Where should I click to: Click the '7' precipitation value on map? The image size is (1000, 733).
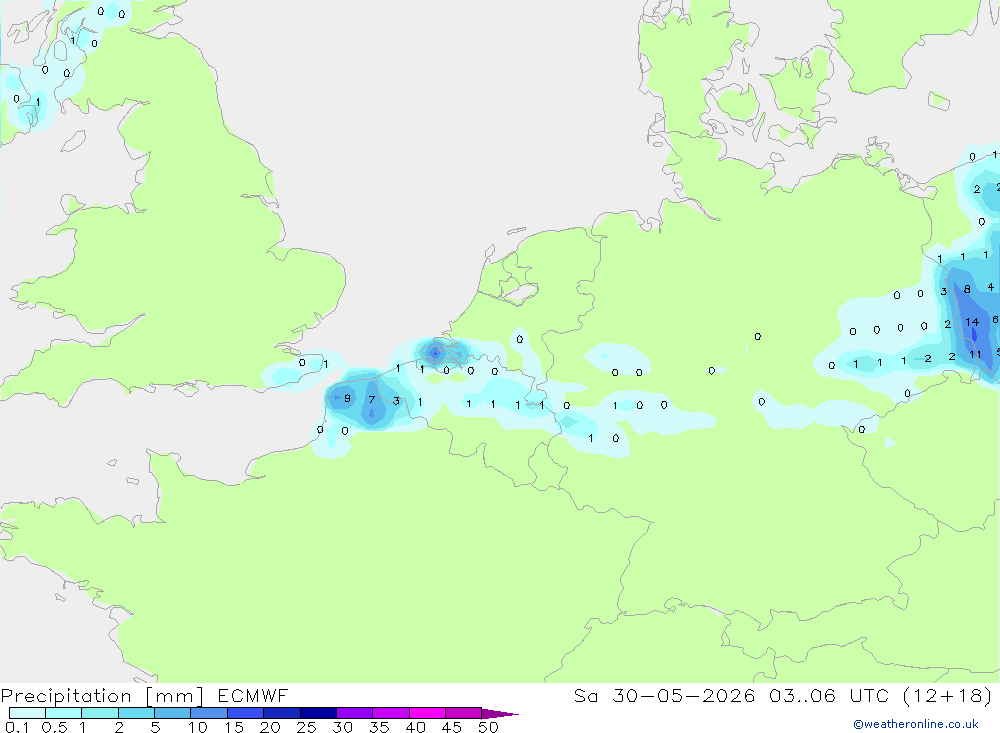(372, 400)
